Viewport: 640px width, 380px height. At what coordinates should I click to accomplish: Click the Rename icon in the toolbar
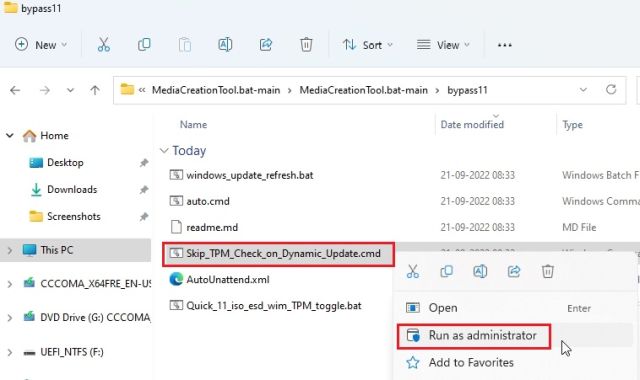[x=225, y=44]
